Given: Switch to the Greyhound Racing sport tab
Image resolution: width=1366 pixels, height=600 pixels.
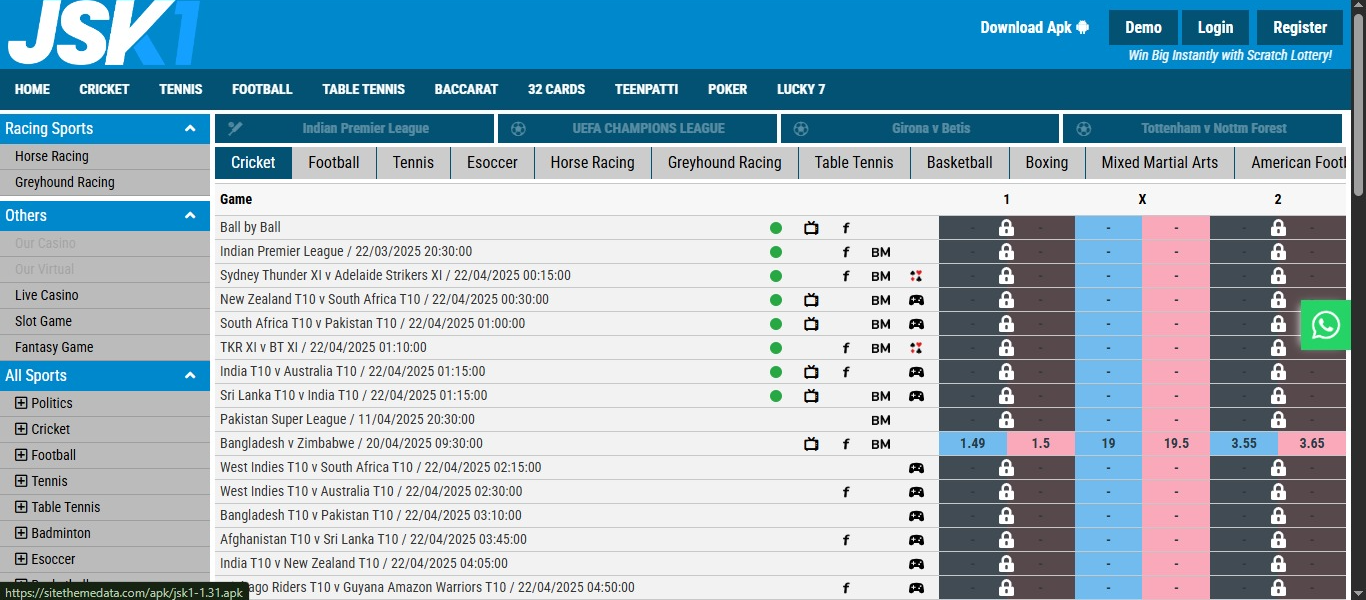Looking at the screenshot, I should 725,162.
